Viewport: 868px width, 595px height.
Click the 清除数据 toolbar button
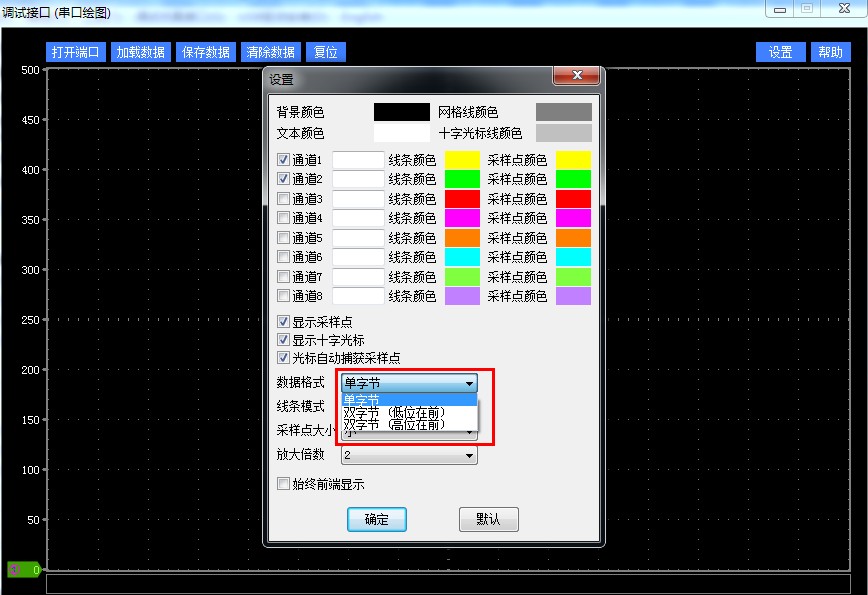(x=271, y=52)
